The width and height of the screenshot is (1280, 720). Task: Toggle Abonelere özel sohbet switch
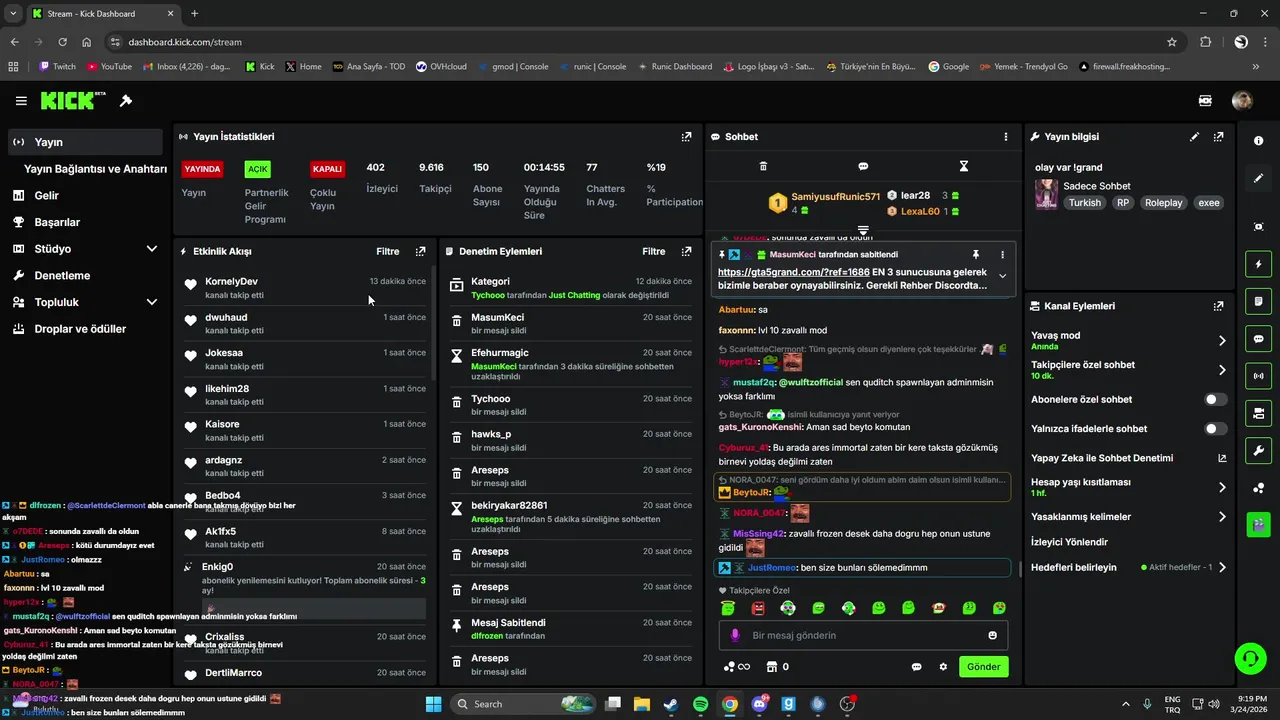click(1216, 400)
